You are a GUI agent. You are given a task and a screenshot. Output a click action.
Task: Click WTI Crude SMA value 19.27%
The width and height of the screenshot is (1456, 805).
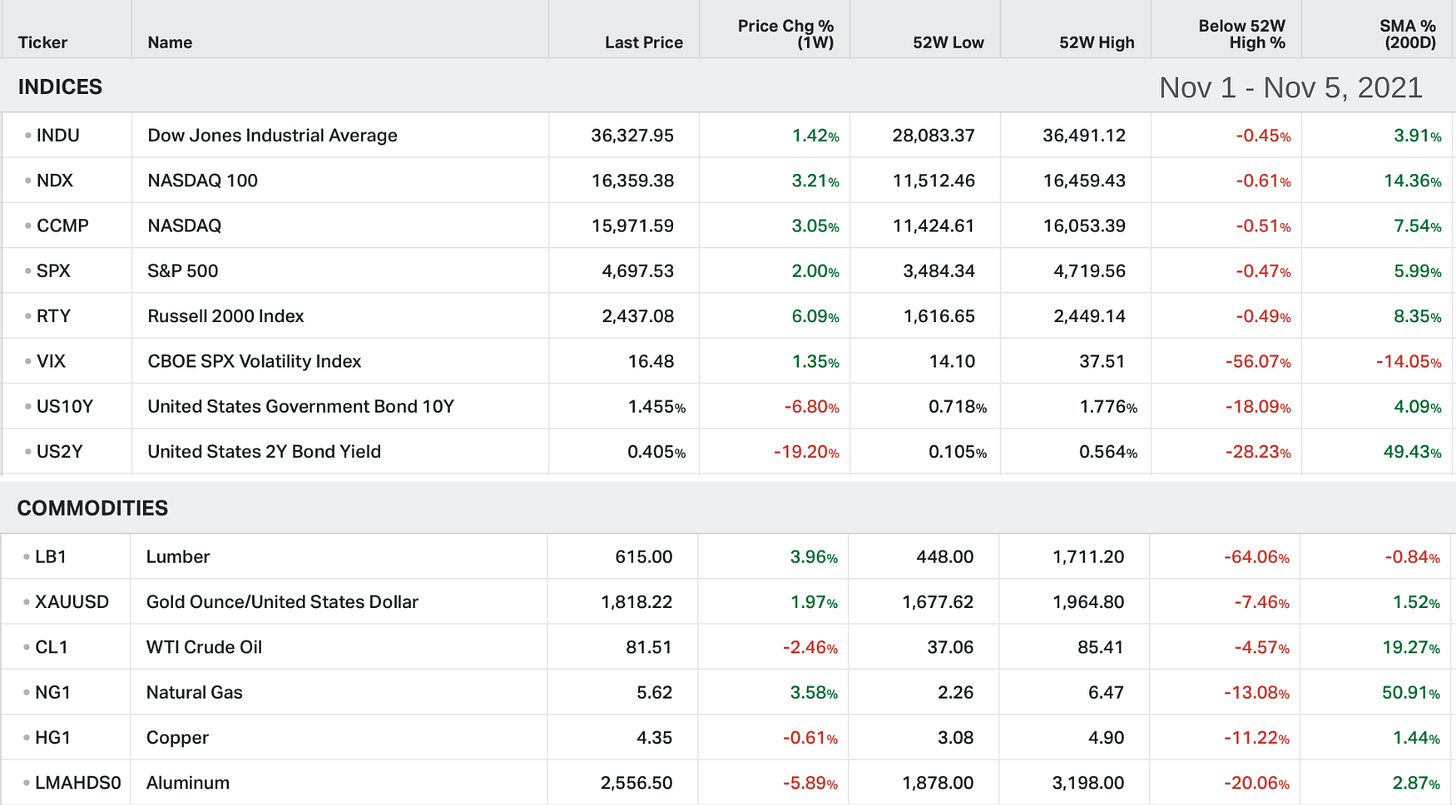point(1412,647)
